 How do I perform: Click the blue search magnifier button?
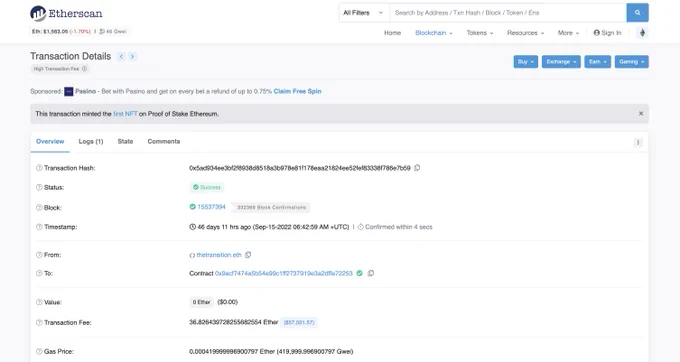(638, 13)
